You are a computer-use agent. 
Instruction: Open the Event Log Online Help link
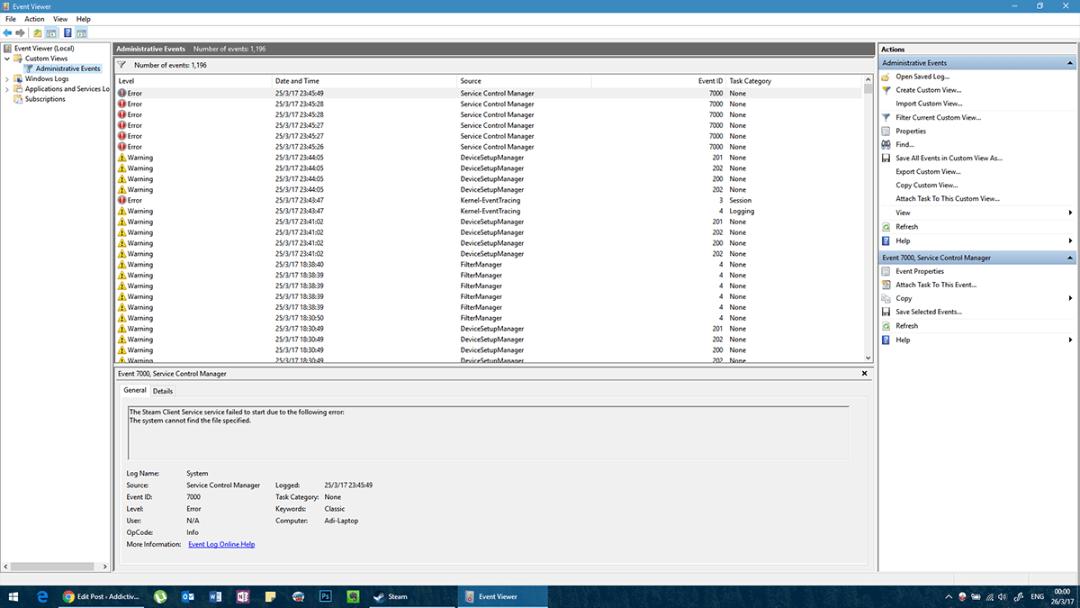(x=222, y=545)
